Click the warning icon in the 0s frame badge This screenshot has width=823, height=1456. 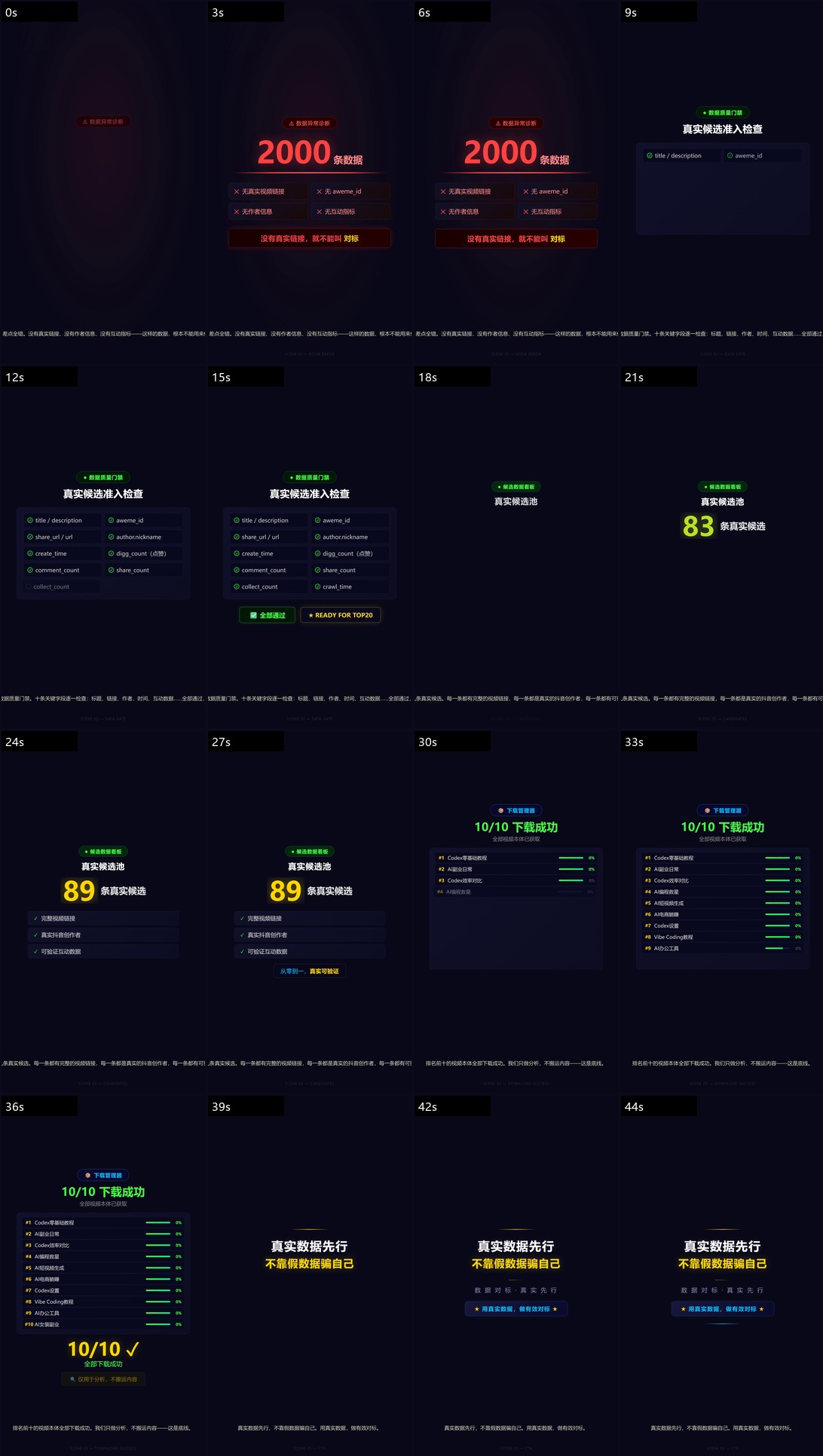click(85, 122)
